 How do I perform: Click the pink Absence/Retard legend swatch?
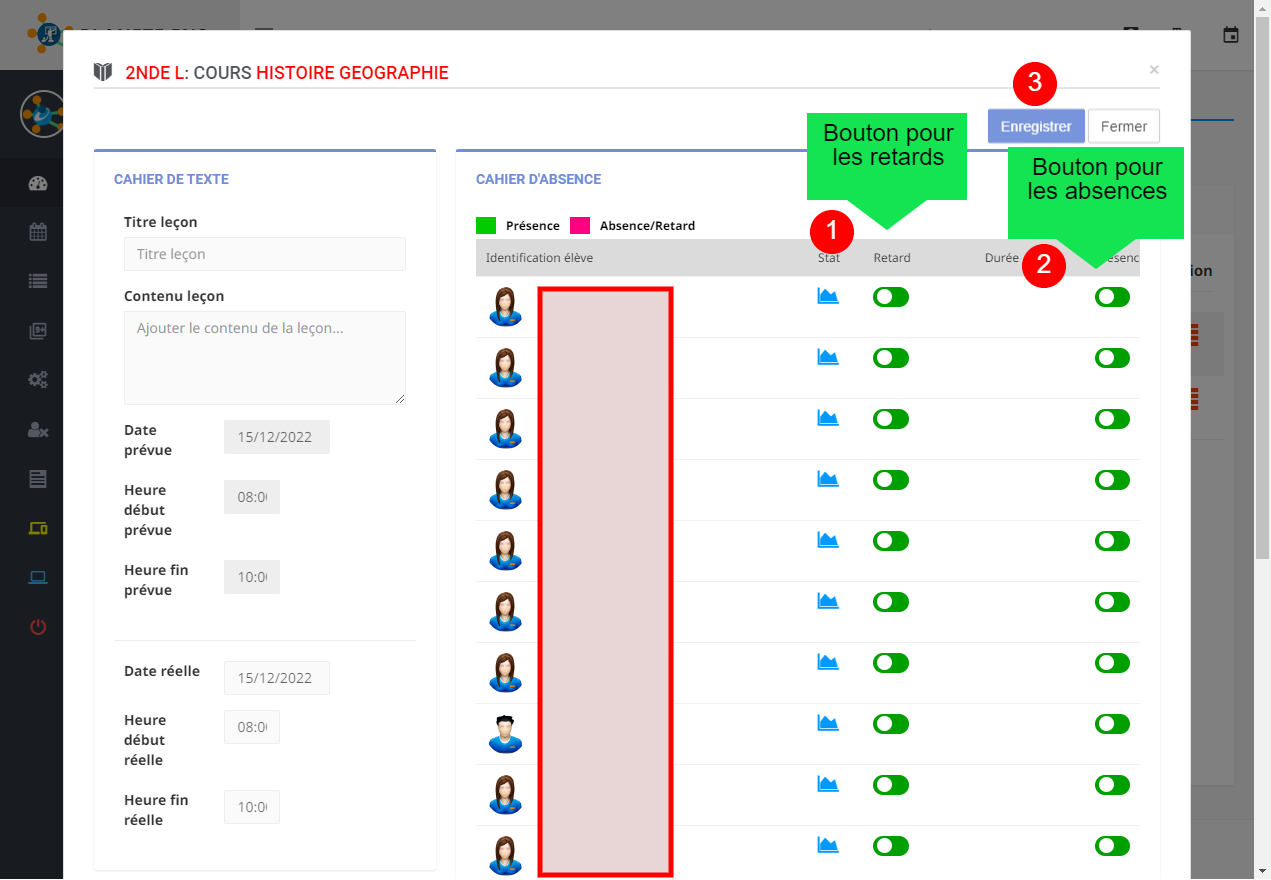pos(580,225)
